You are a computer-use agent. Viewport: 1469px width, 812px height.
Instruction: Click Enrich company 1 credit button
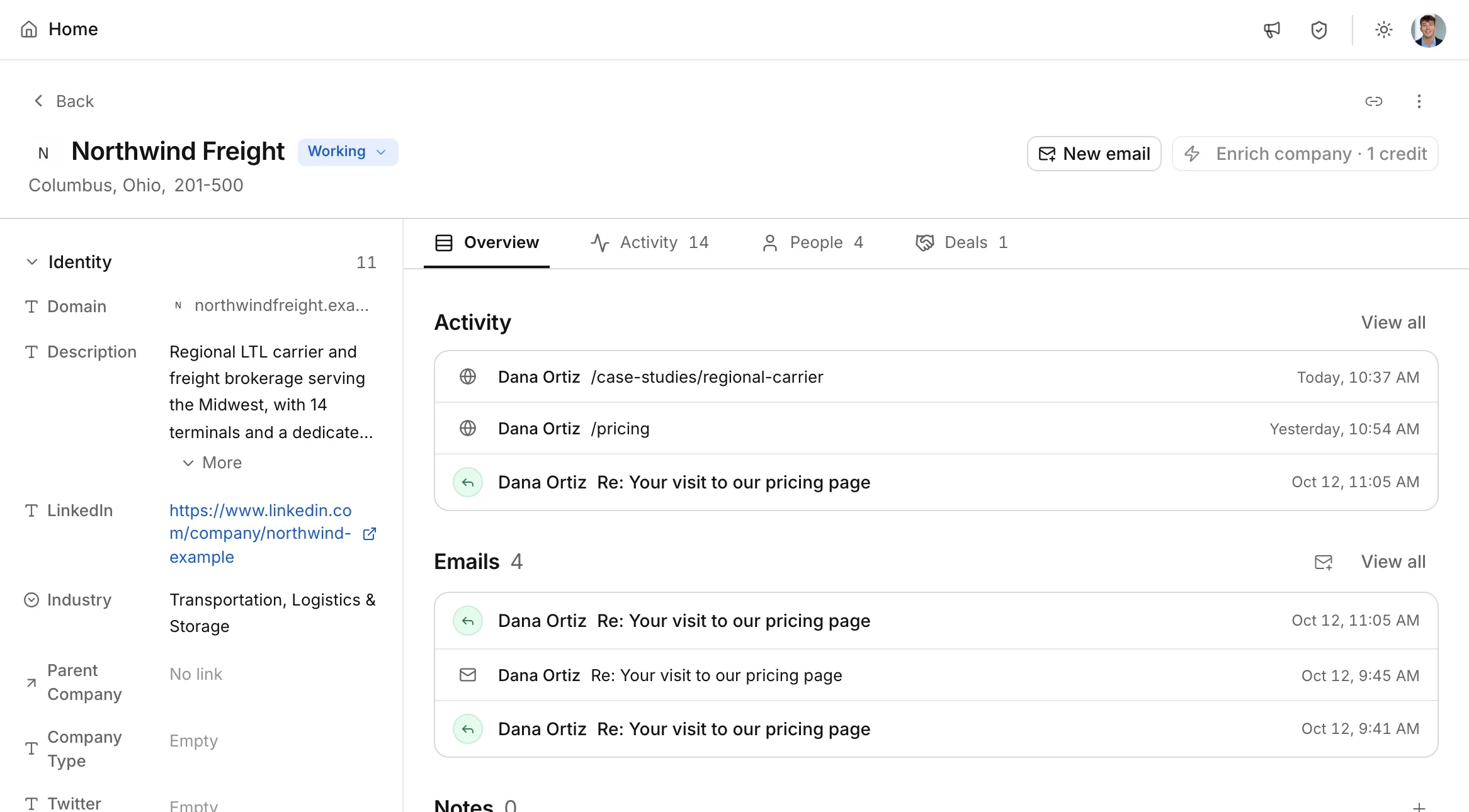[1305, 154]
